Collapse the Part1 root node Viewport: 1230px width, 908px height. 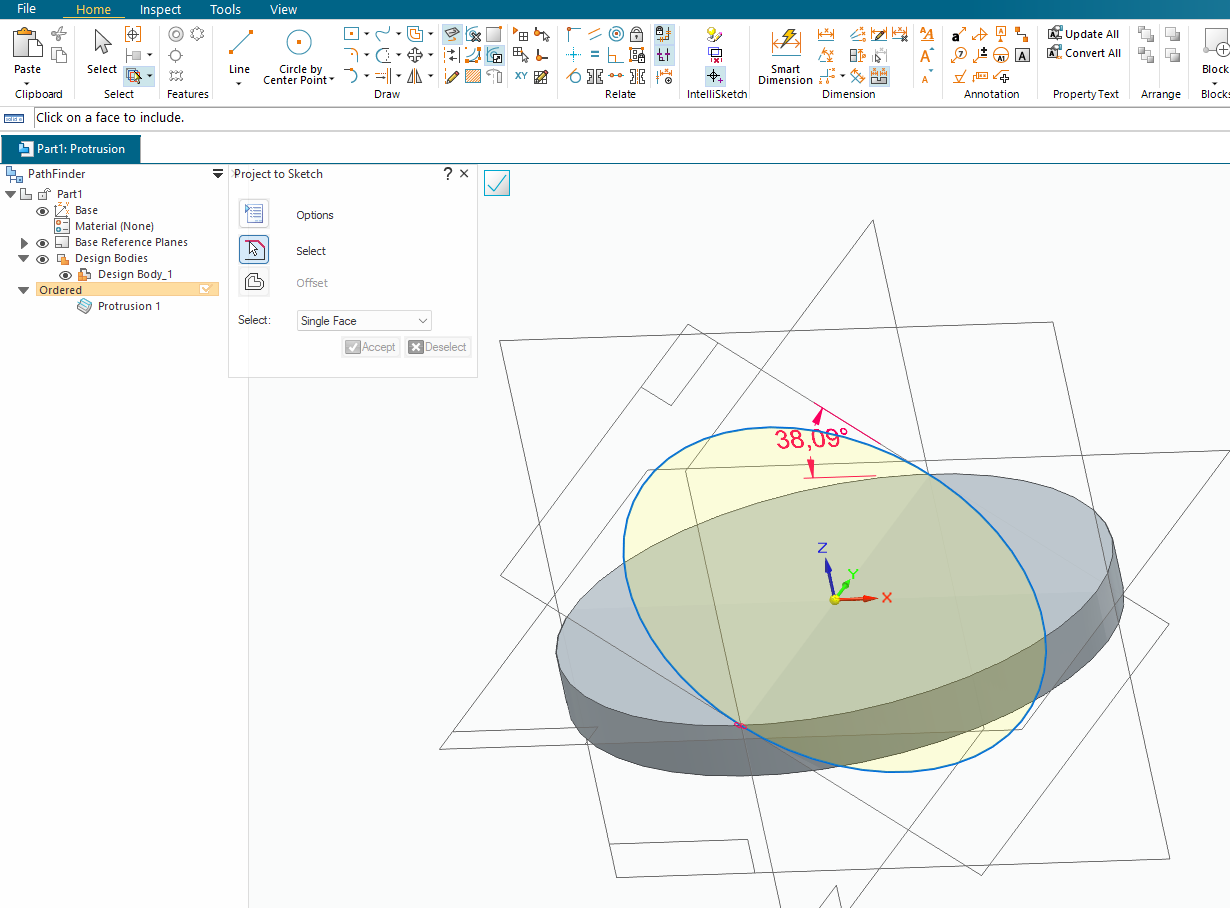(x=11, y=194)
